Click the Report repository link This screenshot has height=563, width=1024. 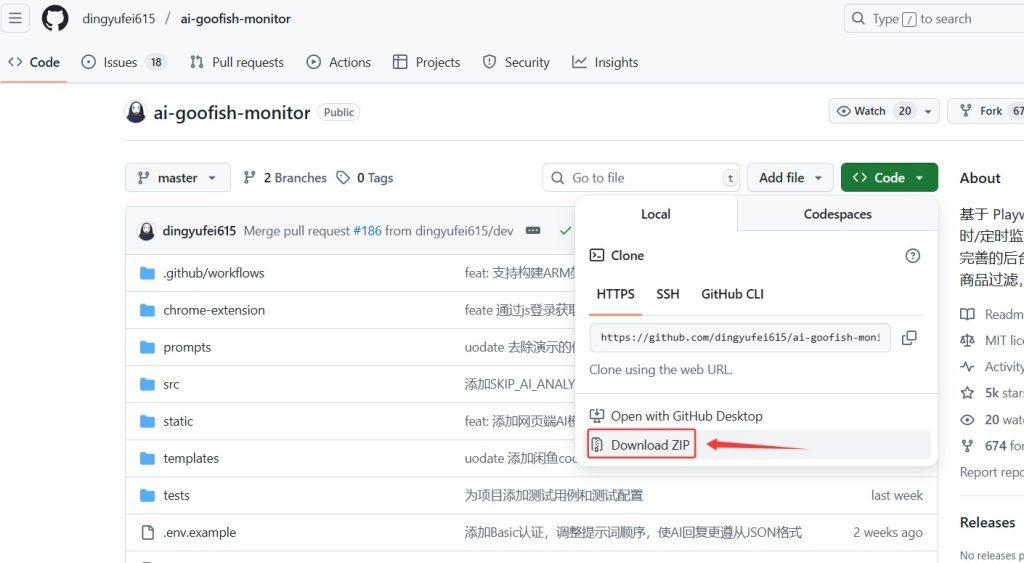(991, 472)
